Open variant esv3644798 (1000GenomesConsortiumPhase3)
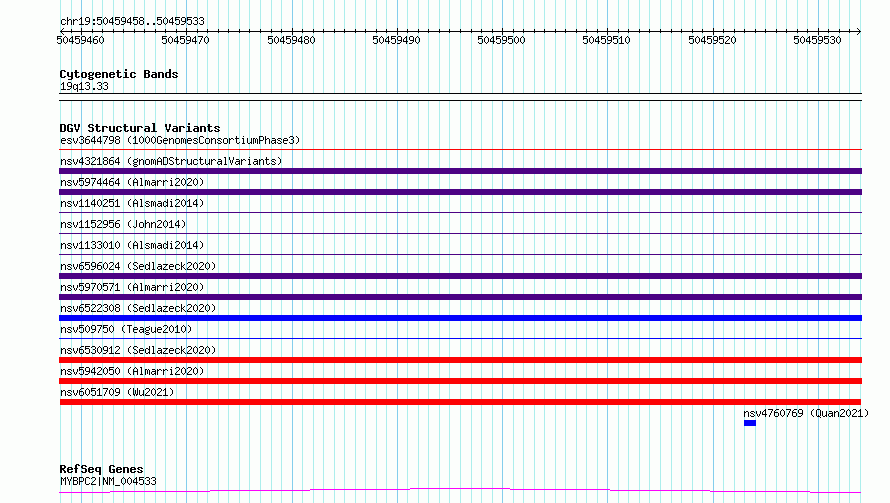The height and width of the screenshot is (503, 890). click(180, 140)
